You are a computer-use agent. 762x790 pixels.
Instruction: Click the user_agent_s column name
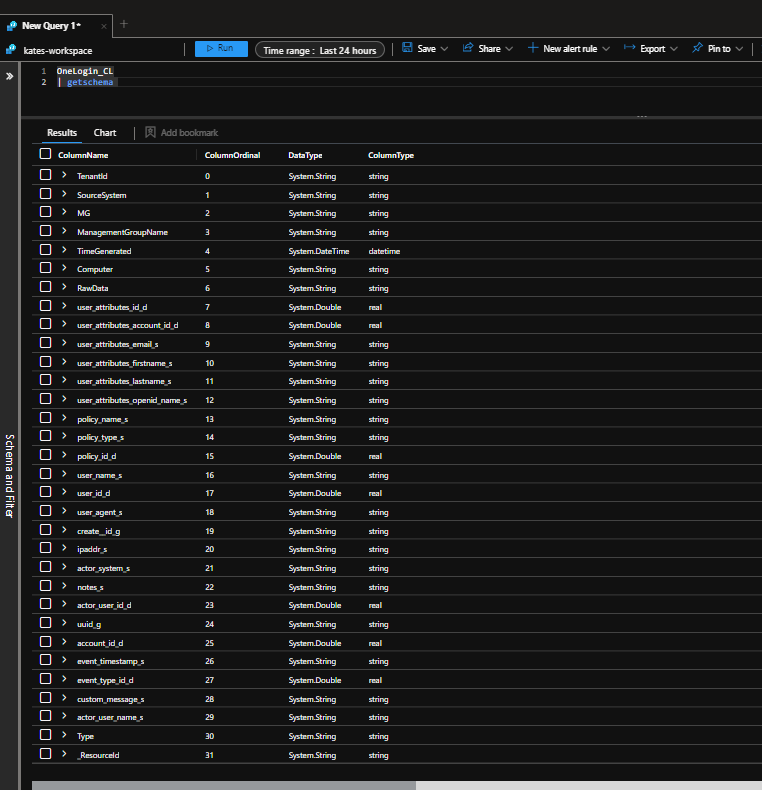[x=99, y=512]
